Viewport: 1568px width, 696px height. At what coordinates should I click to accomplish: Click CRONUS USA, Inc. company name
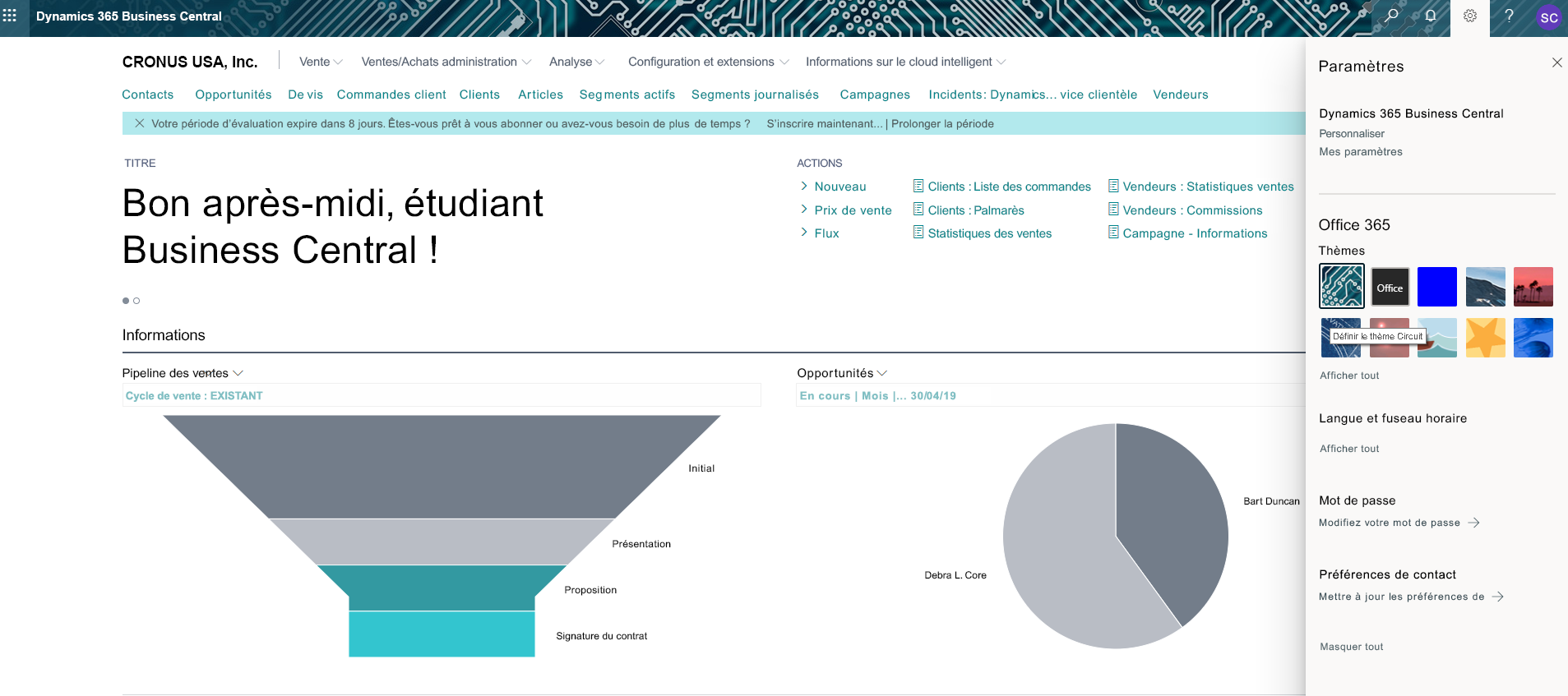click(x=190, y=62)
